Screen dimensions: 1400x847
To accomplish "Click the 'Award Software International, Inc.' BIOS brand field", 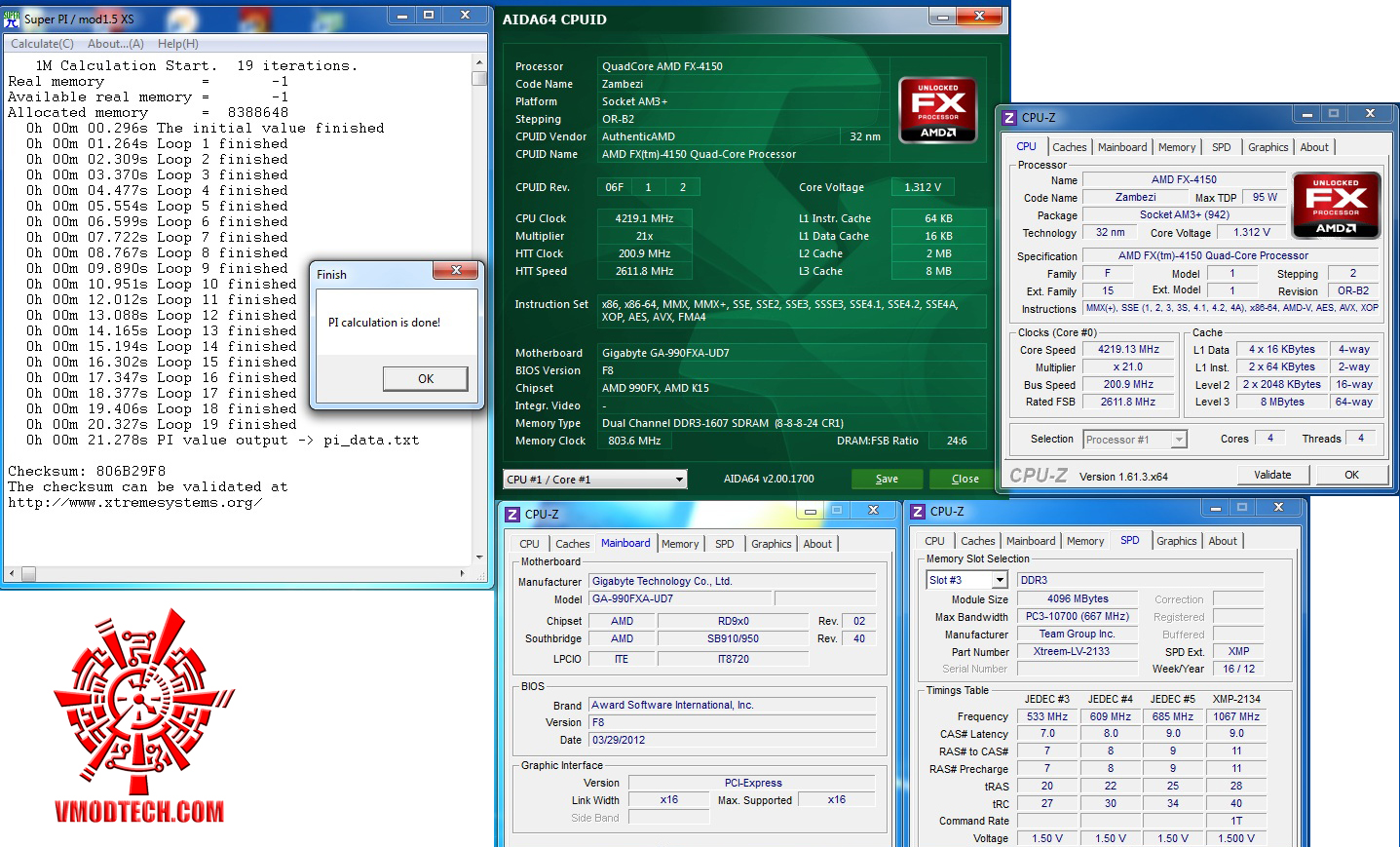I will pos(733,705).
